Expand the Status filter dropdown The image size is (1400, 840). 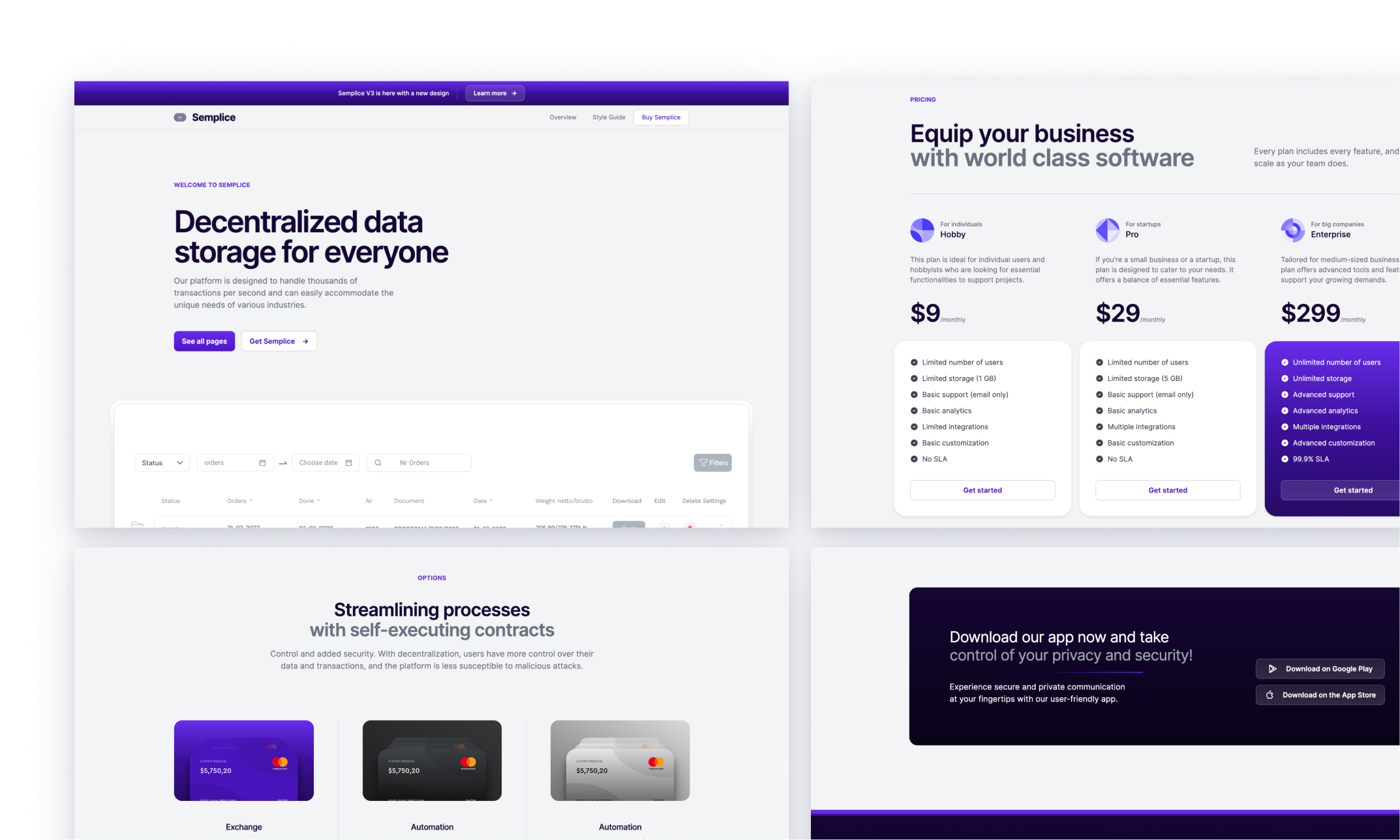160,462
